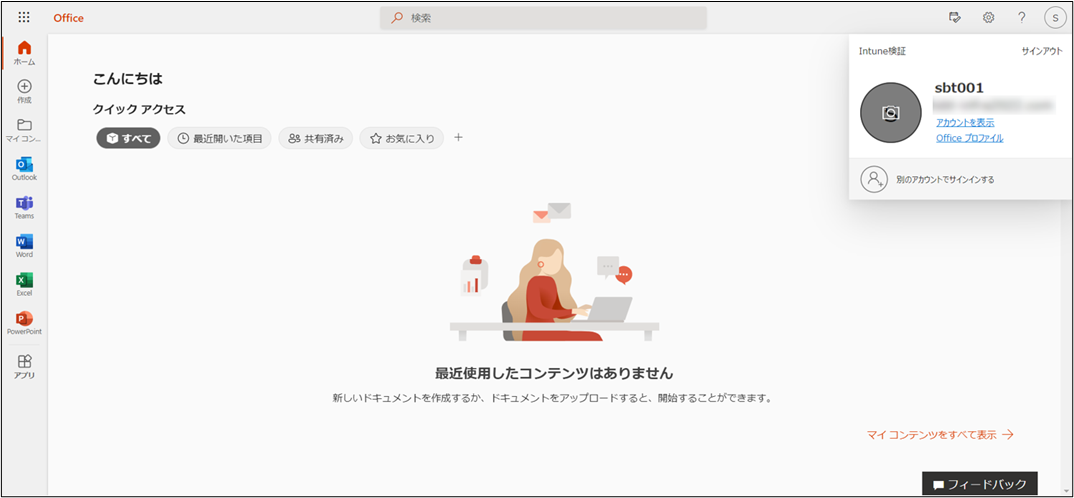Click サインアウト to sign out

[x=1041, y=50]
